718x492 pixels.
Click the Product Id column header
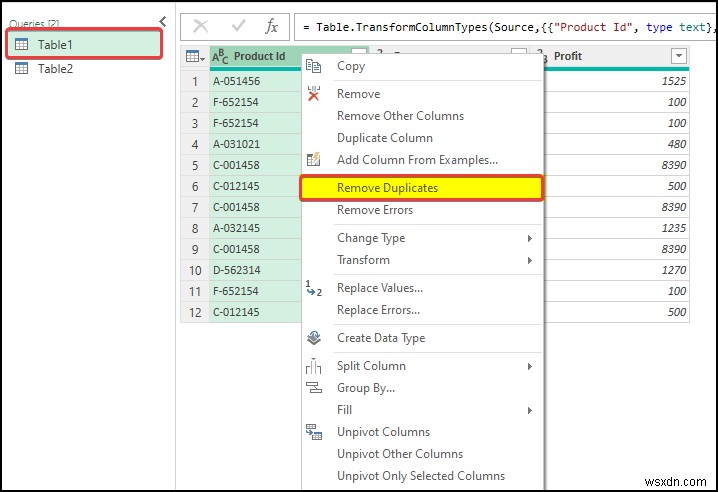coord(259,56)
